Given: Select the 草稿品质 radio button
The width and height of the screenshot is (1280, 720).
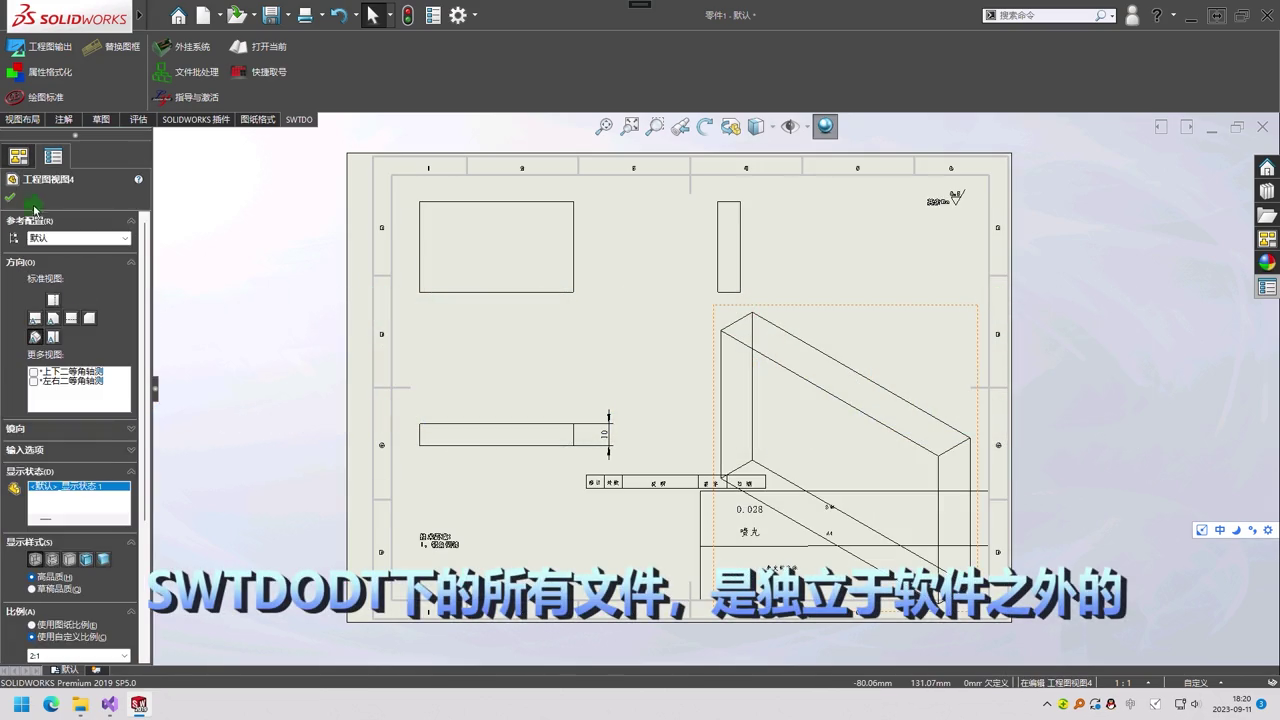Looking at the screenshot, I should coord(32,589).
